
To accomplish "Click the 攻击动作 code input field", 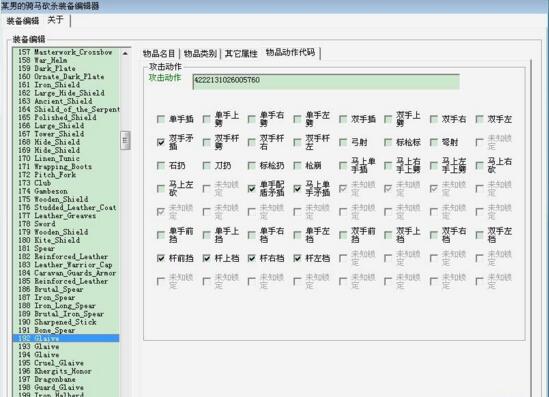I will pyautogui.click(x=326, y=81).
